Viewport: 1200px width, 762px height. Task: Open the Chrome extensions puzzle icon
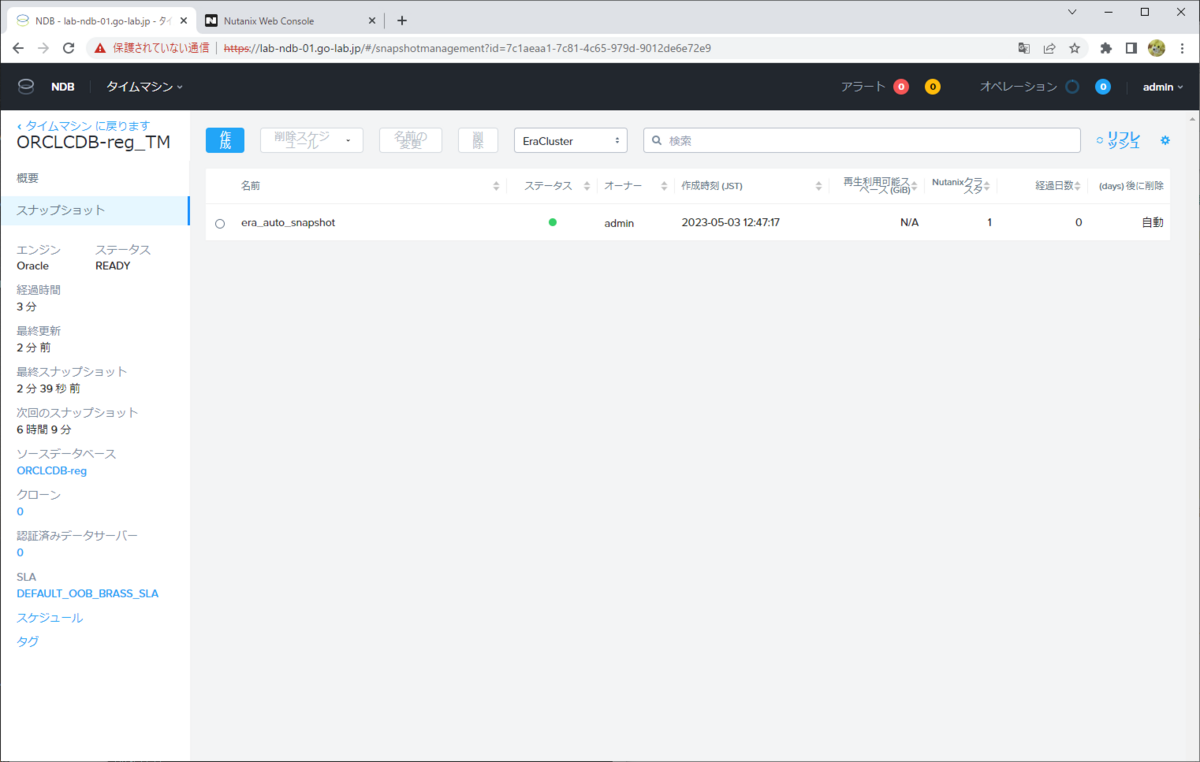pos(1106,48)
